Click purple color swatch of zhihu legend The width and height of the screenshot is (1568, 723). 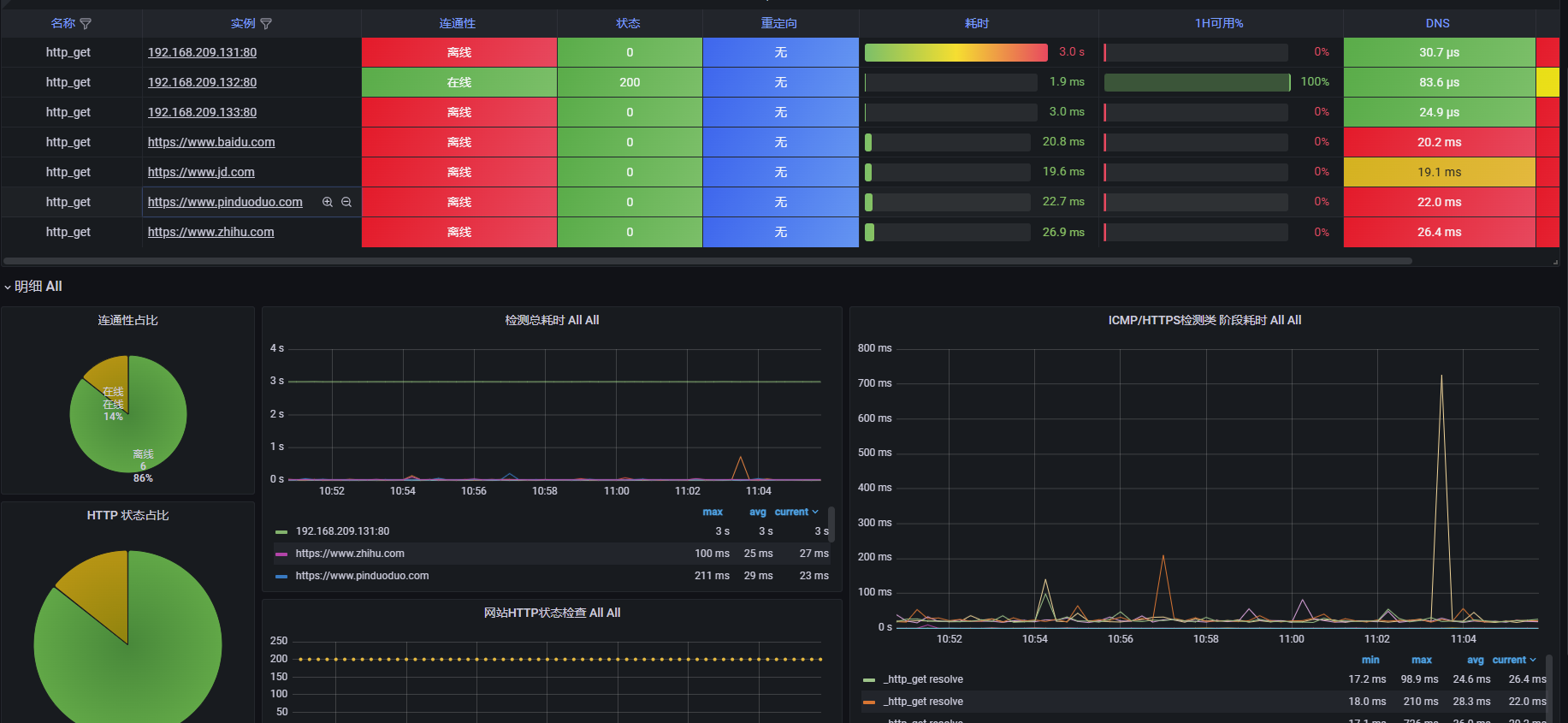pos(281,554)
